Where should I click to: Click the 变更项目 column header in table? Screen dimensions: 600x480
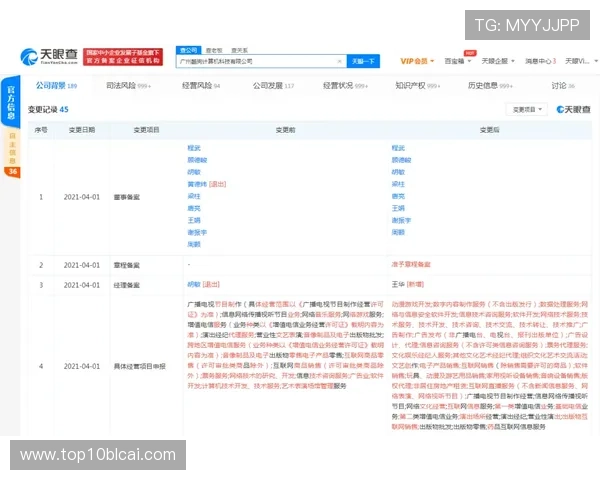click(x=146, y=130)
